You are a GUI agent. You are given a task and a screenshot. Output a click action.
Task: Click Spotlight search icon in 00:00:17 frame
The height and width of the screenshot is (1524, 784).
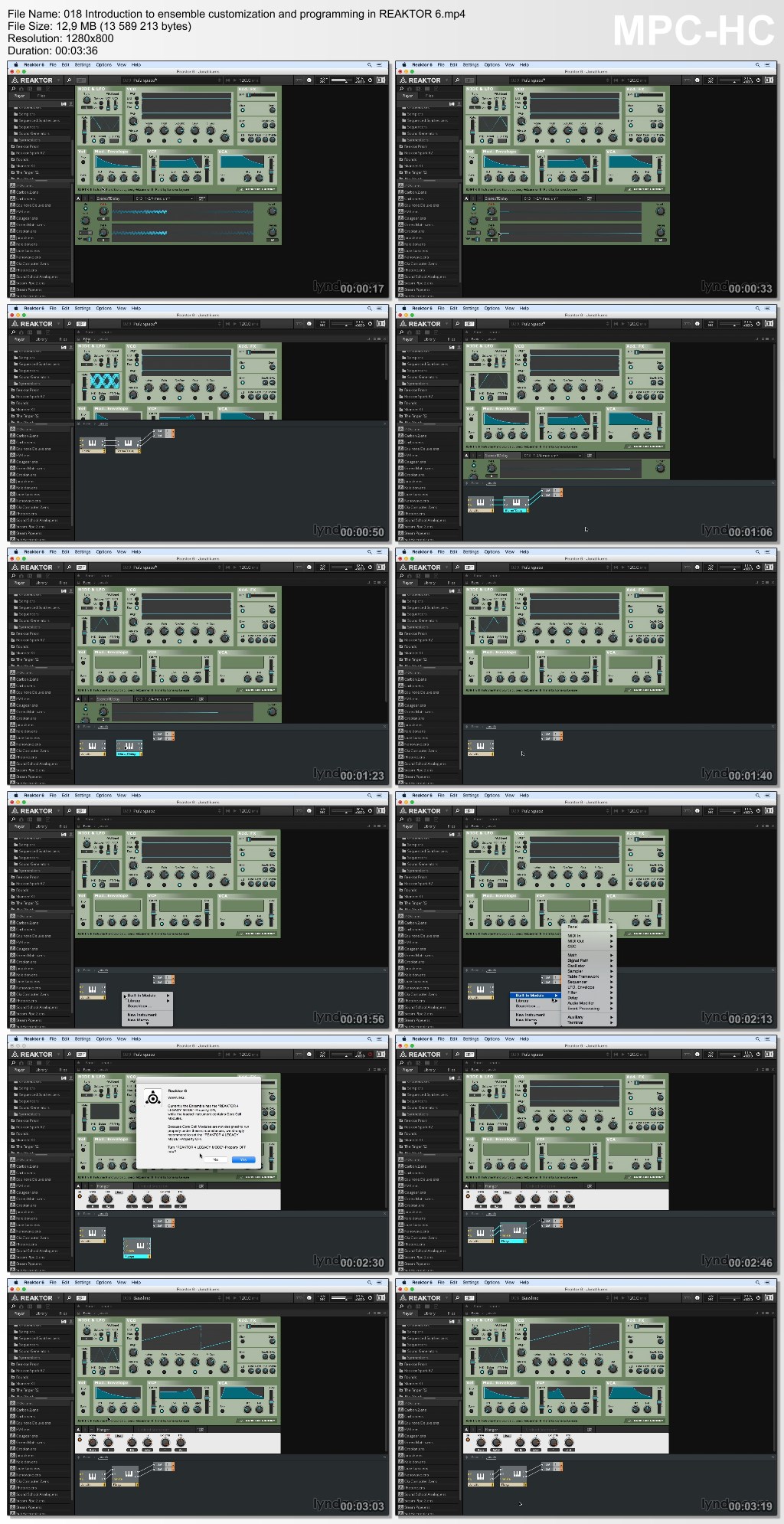click(x=369, y=65)
